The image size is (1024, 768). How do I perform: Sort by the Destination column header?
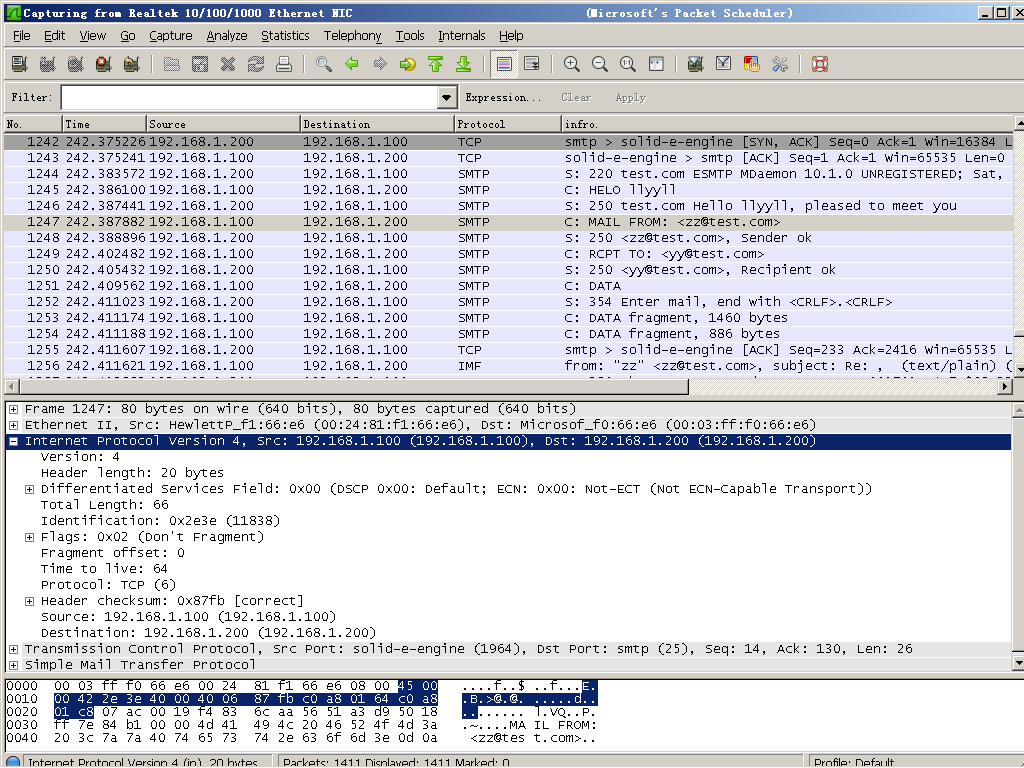tap(377, 124)
